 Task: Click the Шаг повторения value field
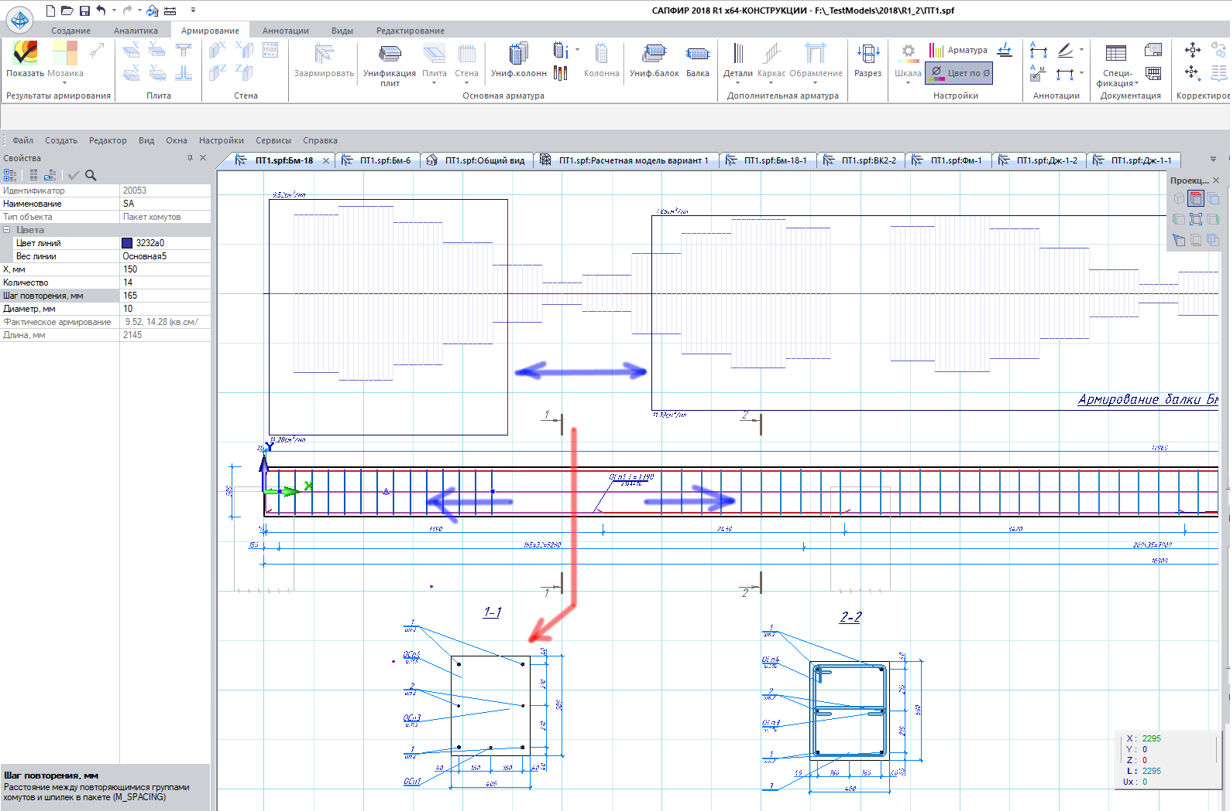click(x=165, y=296)
